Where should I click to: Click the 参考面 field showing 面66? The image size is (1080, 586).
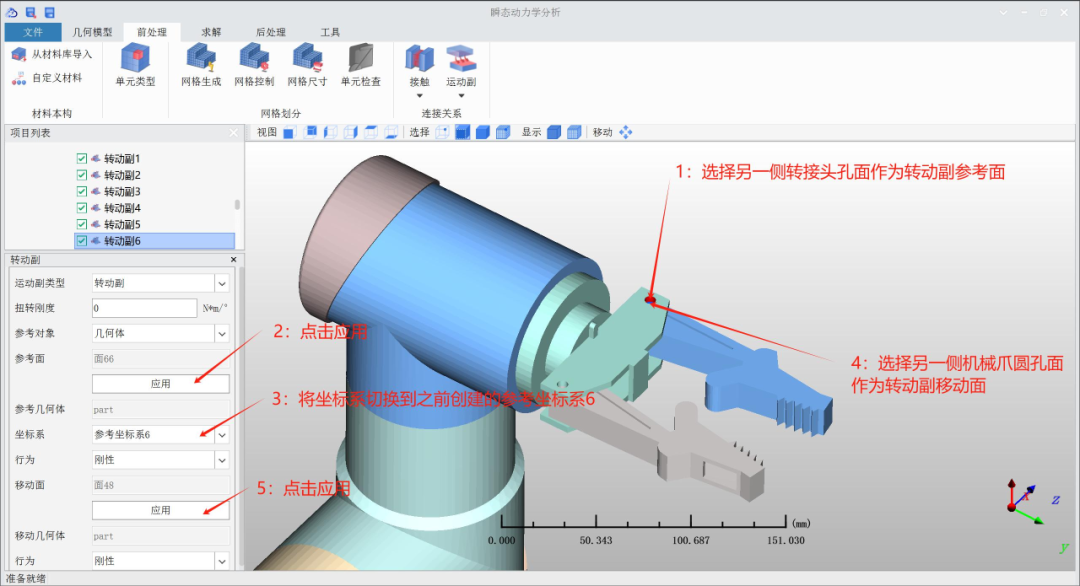pyautogui.click(x=160, y=359)
